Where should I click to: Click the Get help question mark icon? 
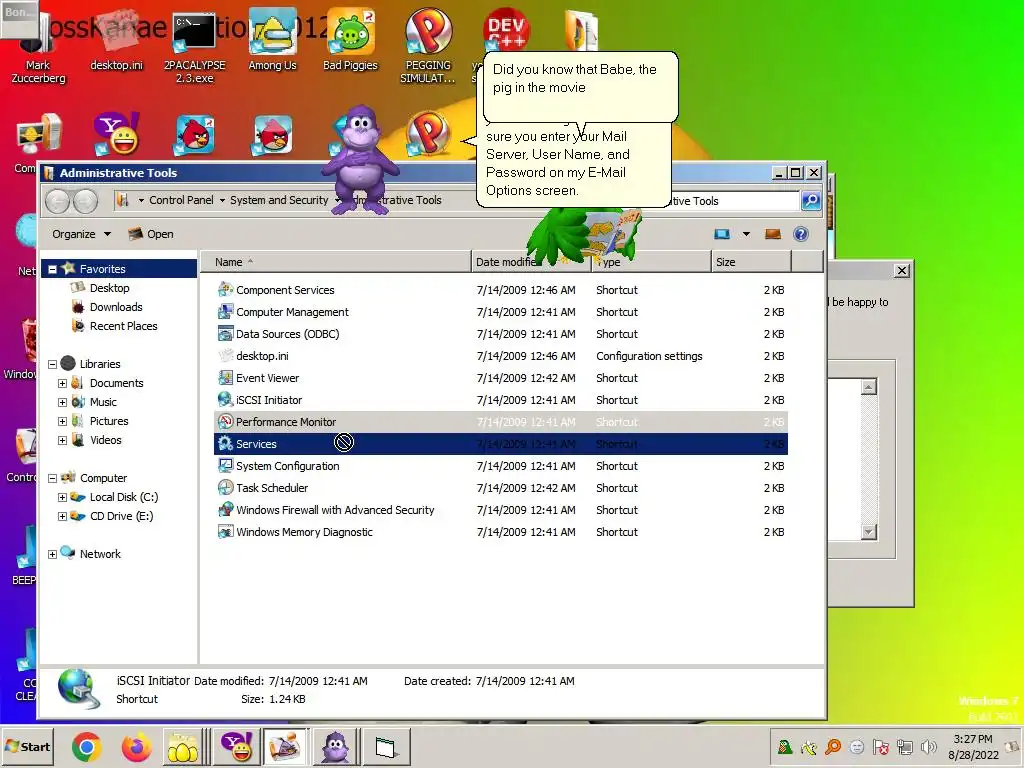pyautogui.click(x=801, y=234)
